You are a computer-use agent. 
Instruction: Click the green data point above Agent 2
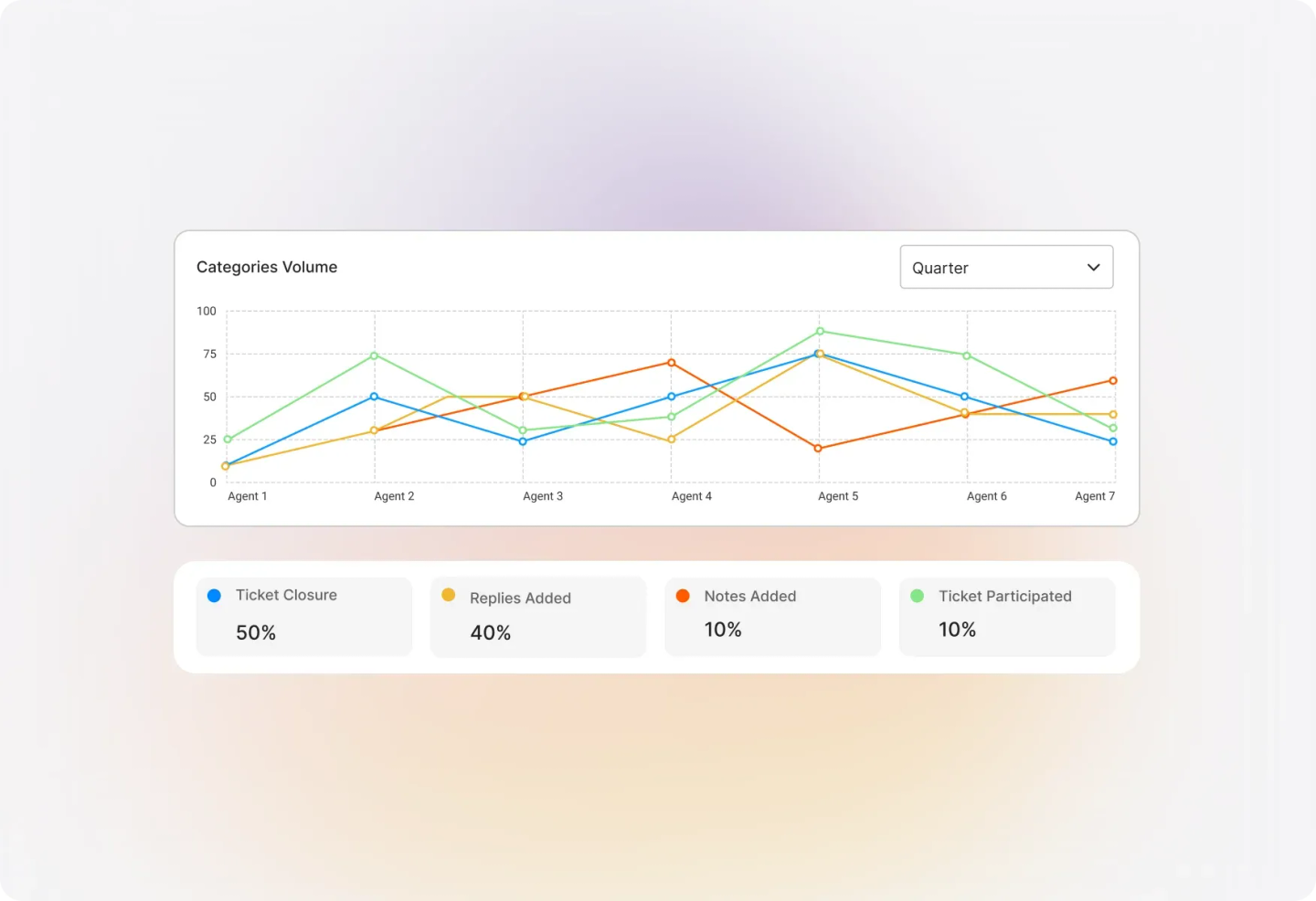point(374,355)
